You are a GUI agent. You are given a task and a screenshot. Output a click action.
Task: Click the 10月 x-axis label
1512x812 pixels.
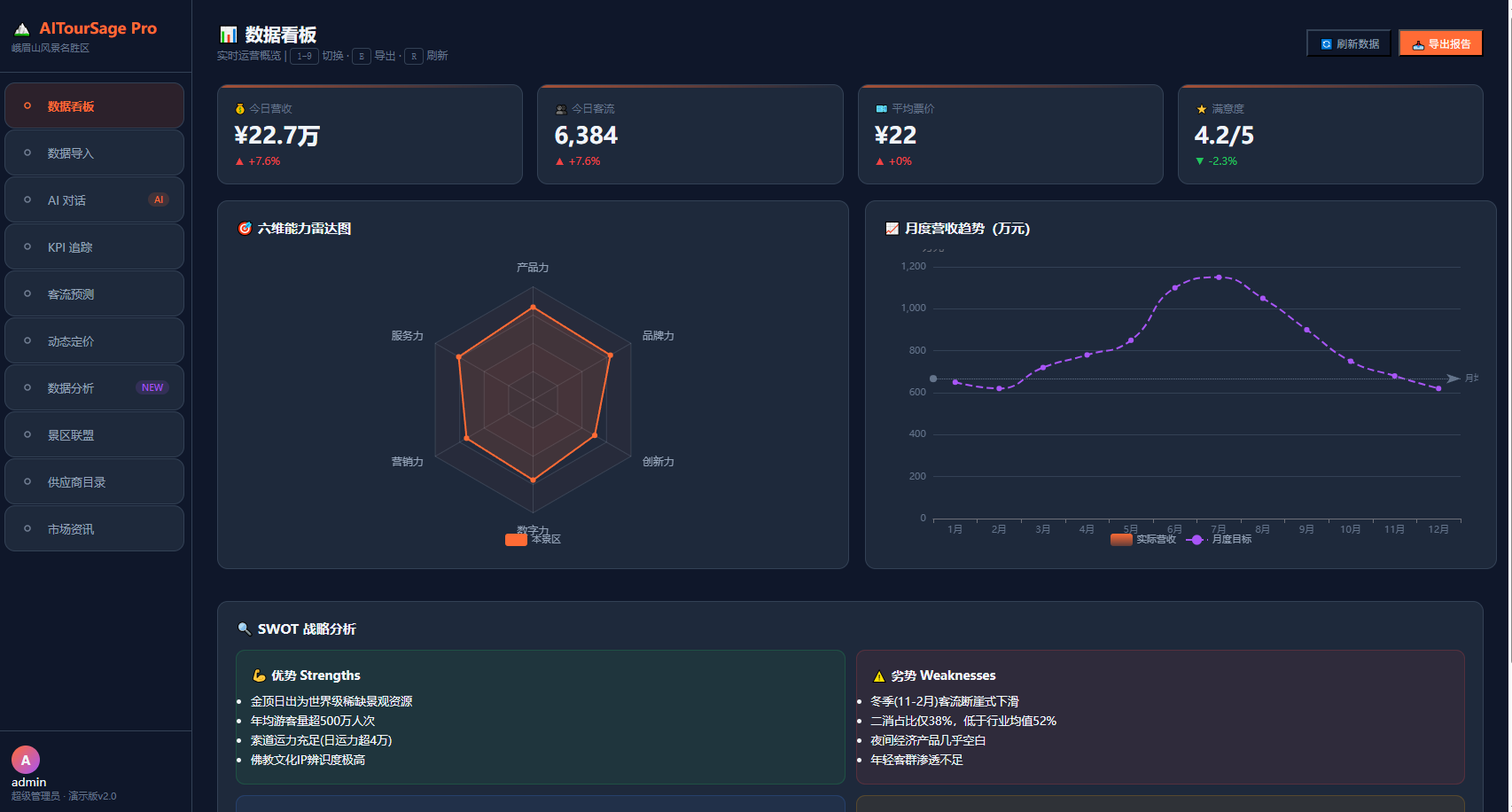[x=1351, y=529]
